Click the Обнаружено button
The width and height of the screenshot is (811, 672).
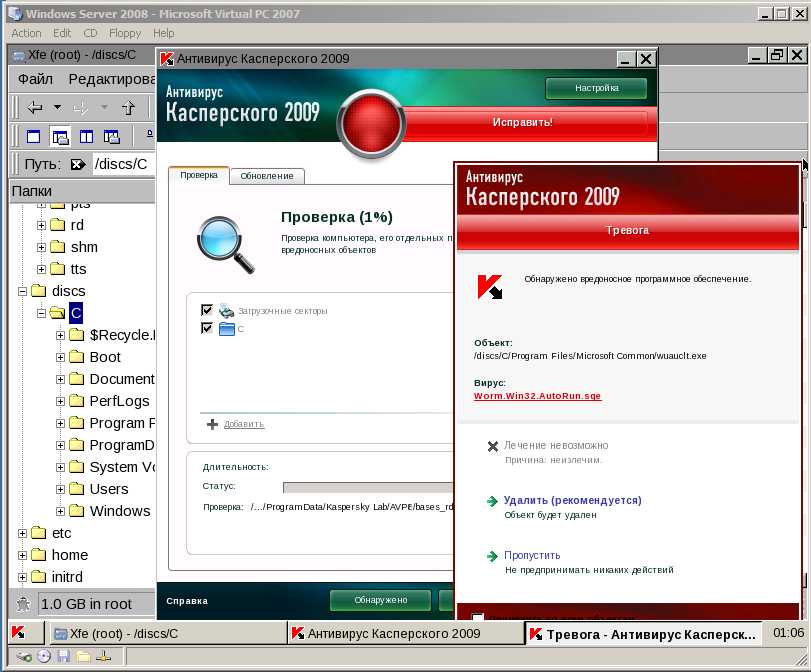pos(381,600)
